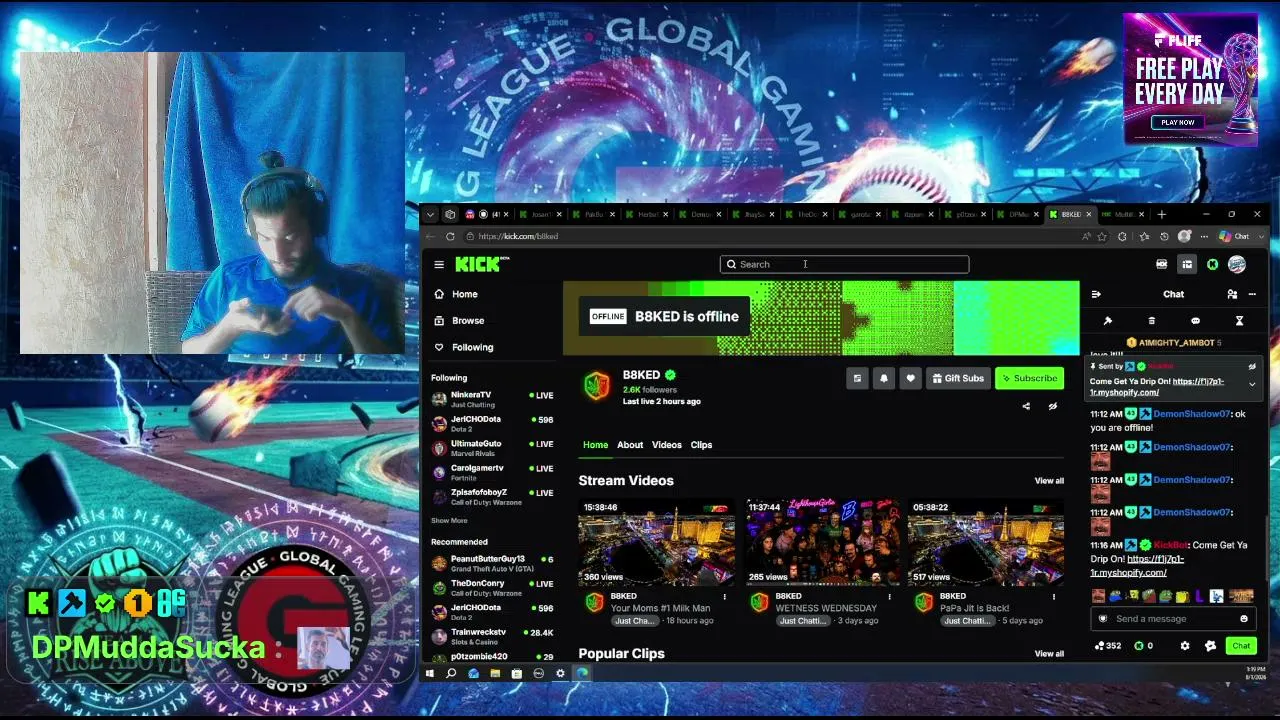Click the KICK logo in header
Screen dimensions: 1280x720
click(x=481, y=264)
